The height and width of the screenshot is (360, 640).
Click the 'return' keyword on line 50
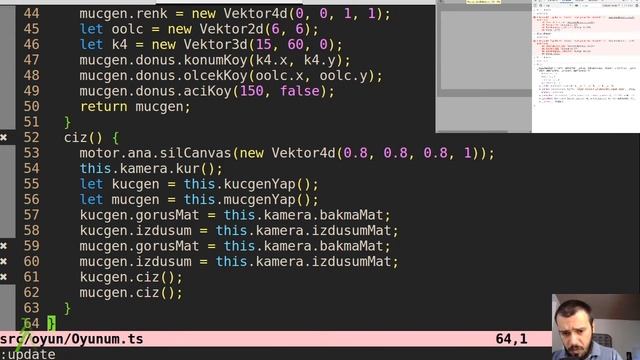[103, 107]
